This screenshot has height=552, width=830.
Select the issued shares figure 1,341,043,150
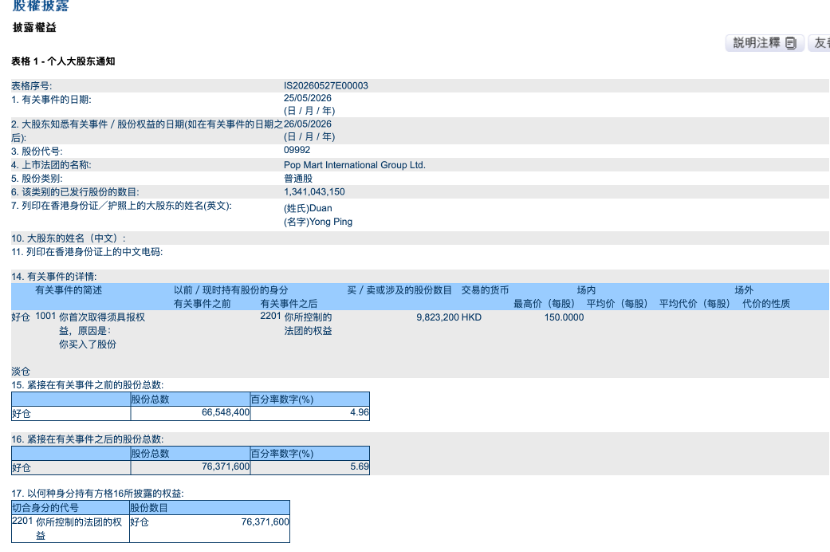coord(314,192)
